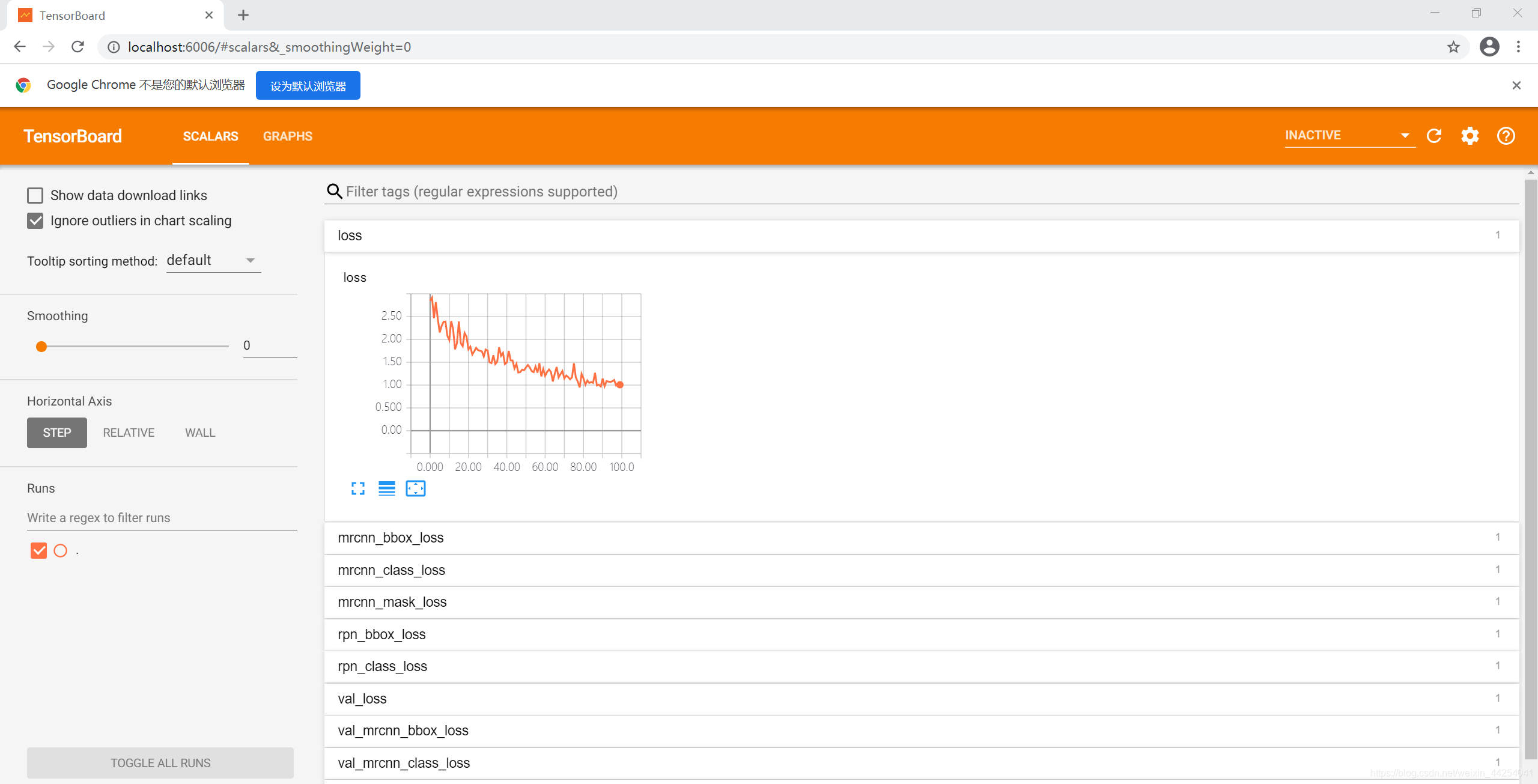Expand loss chart to full size

358,488
